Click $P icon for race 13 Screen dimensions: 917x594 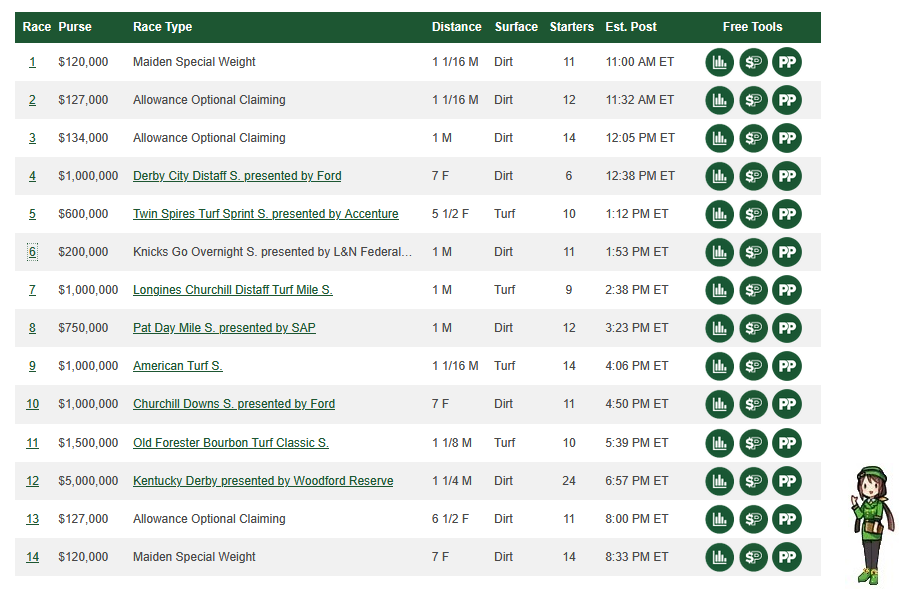(x=753, y=519)
